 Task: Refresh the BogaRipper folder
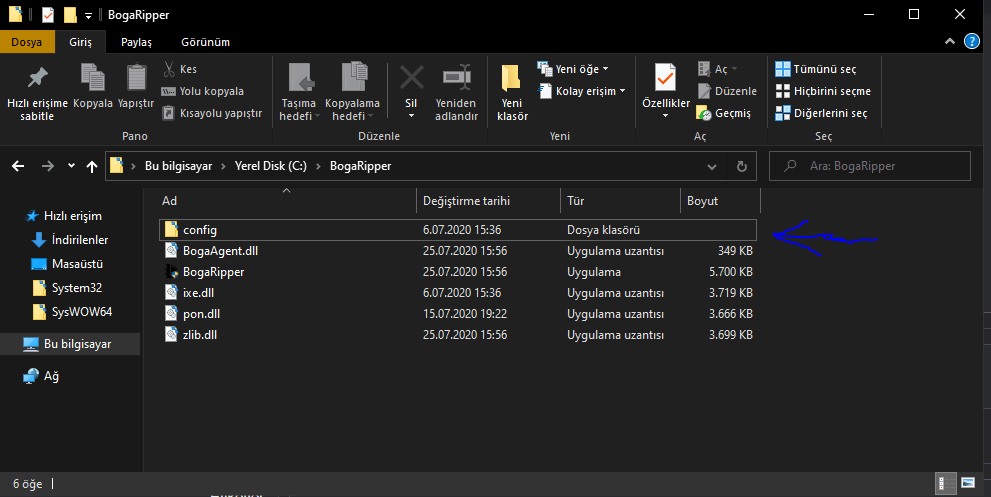(741, 166)
